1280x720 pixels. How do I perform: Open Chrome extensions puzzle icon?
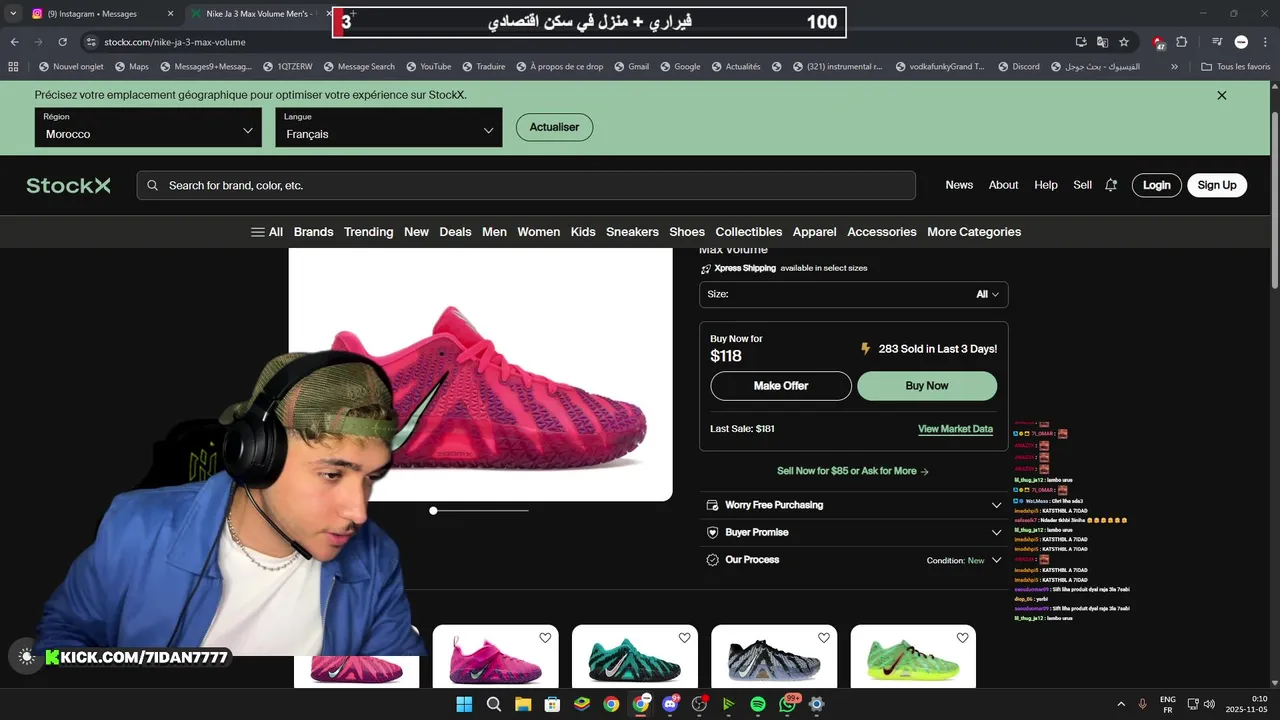click(1182, 42)
